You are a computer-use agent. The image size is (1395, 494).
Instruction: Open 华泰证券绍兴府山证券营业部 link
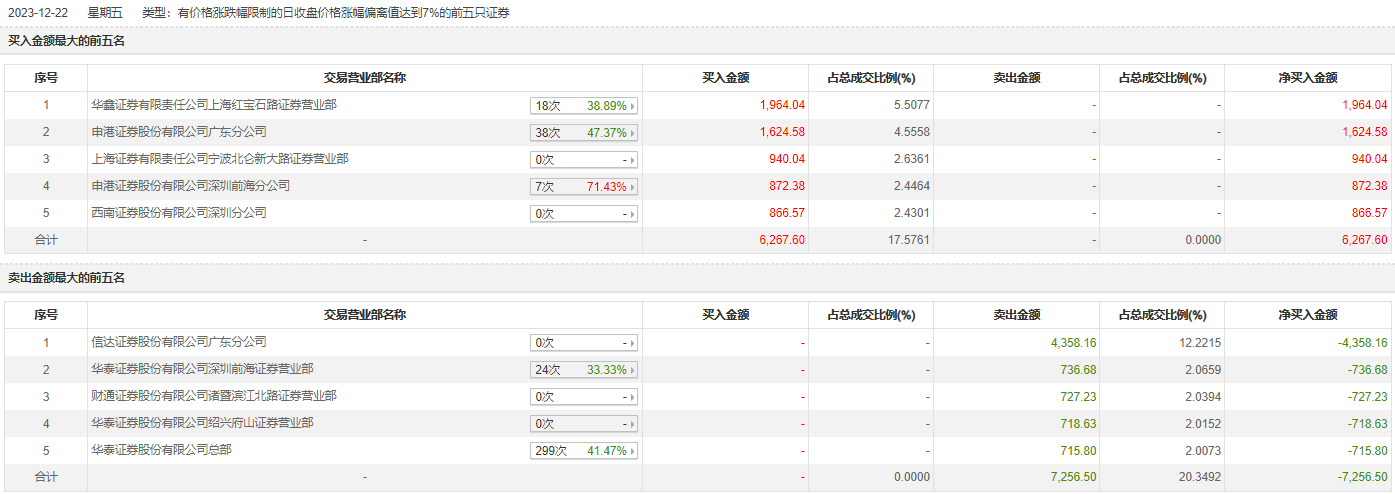coord(202,422)
